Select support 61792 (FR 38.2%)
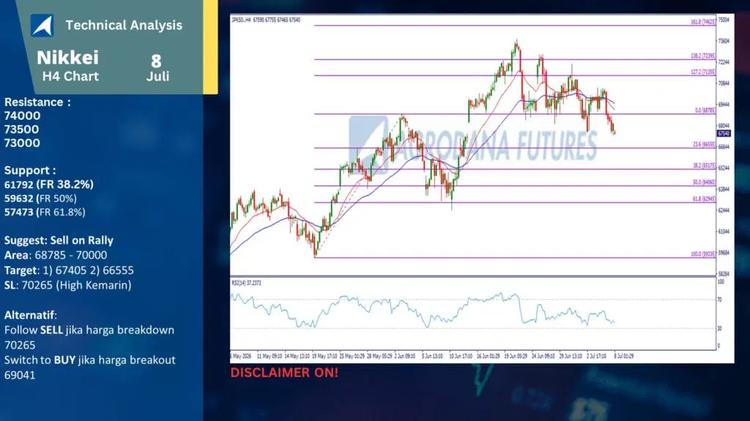Screen dimensions: 750x421 (49, 185)
